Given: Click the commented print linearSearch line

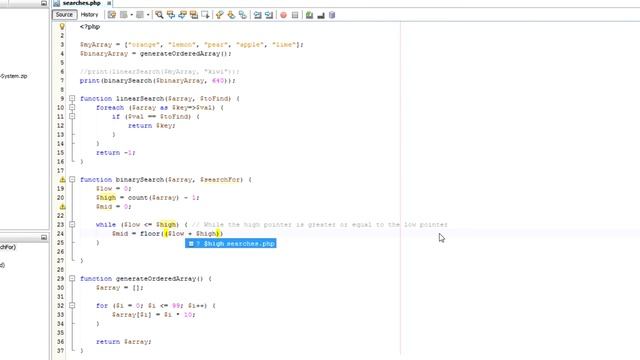Looking at the screenshot, I should click(x=160, y=71).
